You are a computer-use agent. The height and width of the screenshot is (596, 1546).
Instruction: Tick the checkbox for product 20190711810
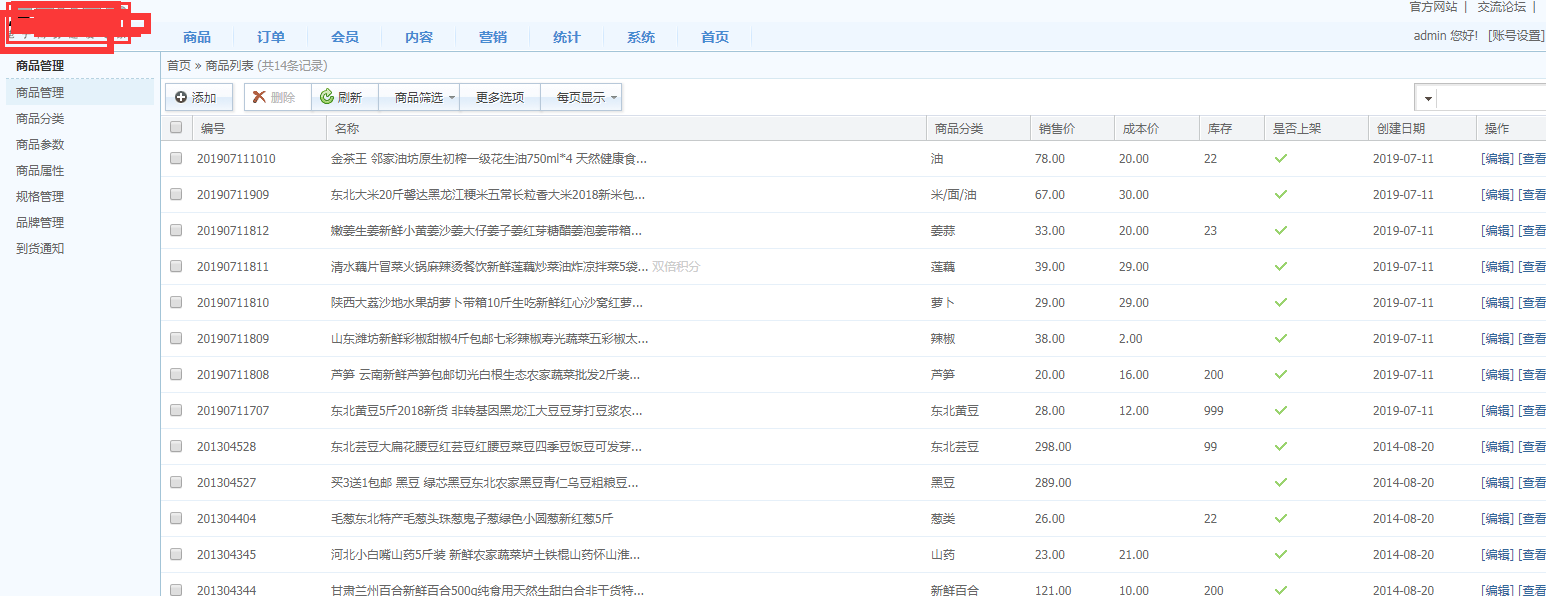click(176, 302)
